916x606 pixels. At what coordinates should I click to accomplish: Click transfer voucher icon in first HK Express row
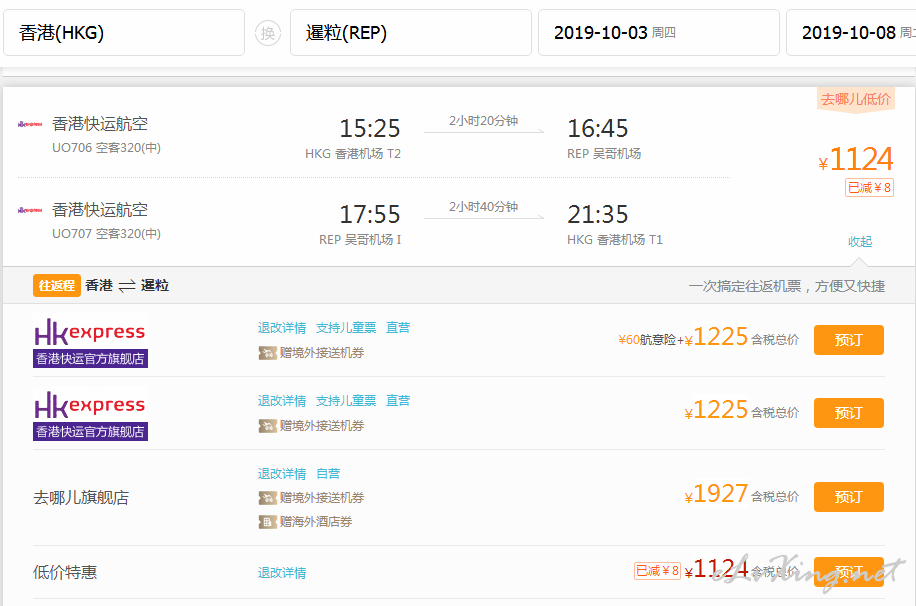pyautogui.click(x=267, y=353)
